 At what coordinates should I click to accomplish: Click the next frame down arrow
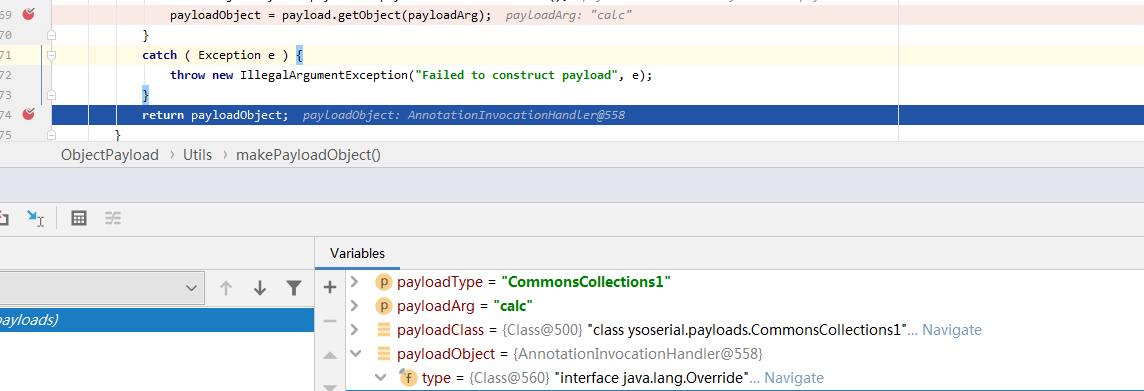click(x=260, y=288)
